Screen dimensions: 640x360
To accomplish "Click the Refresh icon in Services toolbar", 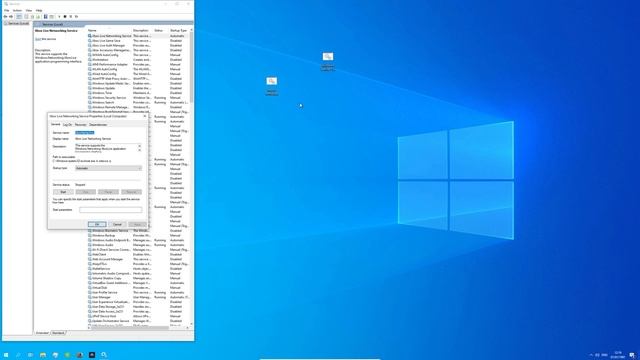I will 32,17.
